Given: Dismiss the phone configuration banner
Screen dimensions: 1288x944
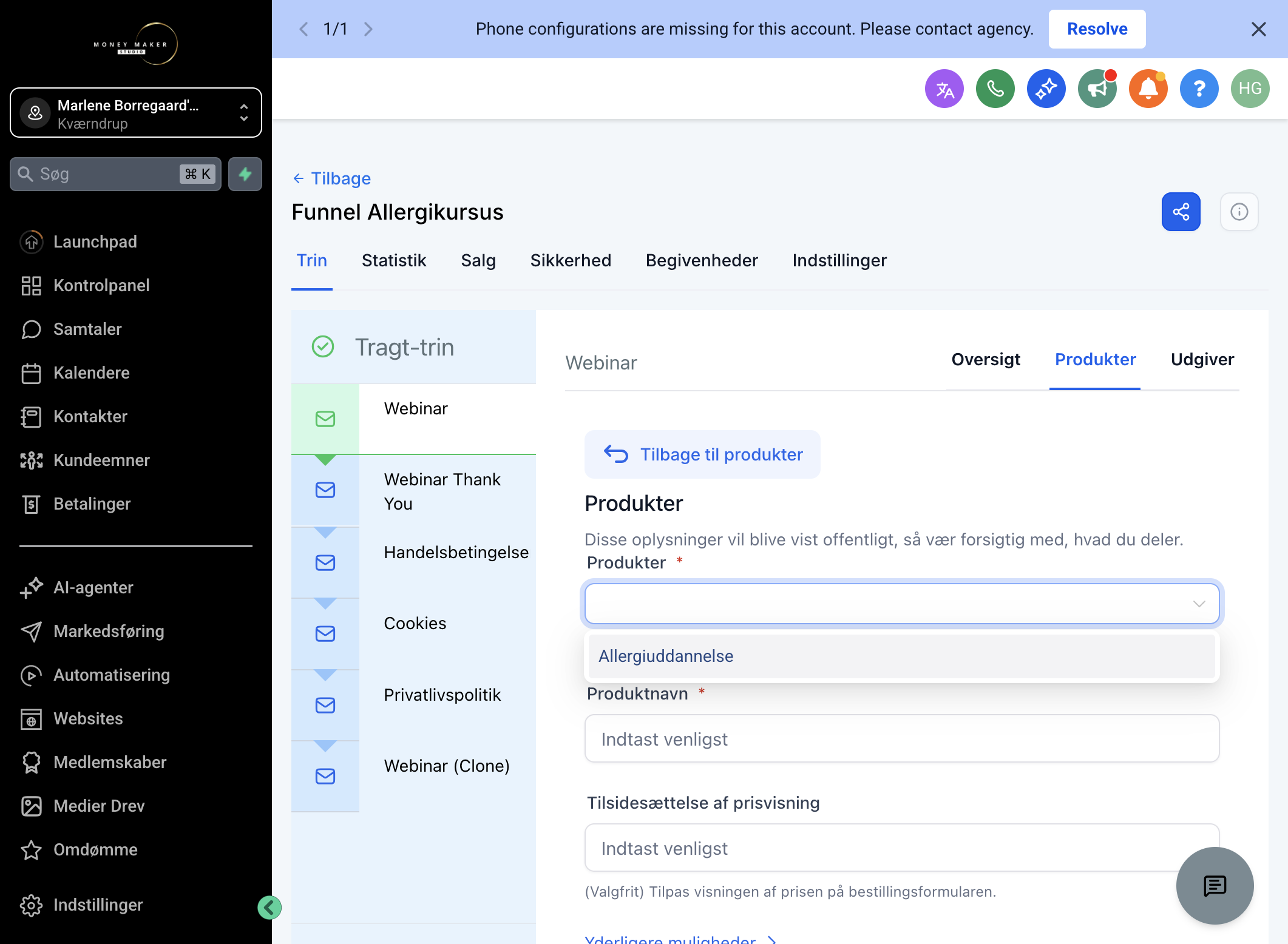Looking at the screenshot, I should (1258, 29).
